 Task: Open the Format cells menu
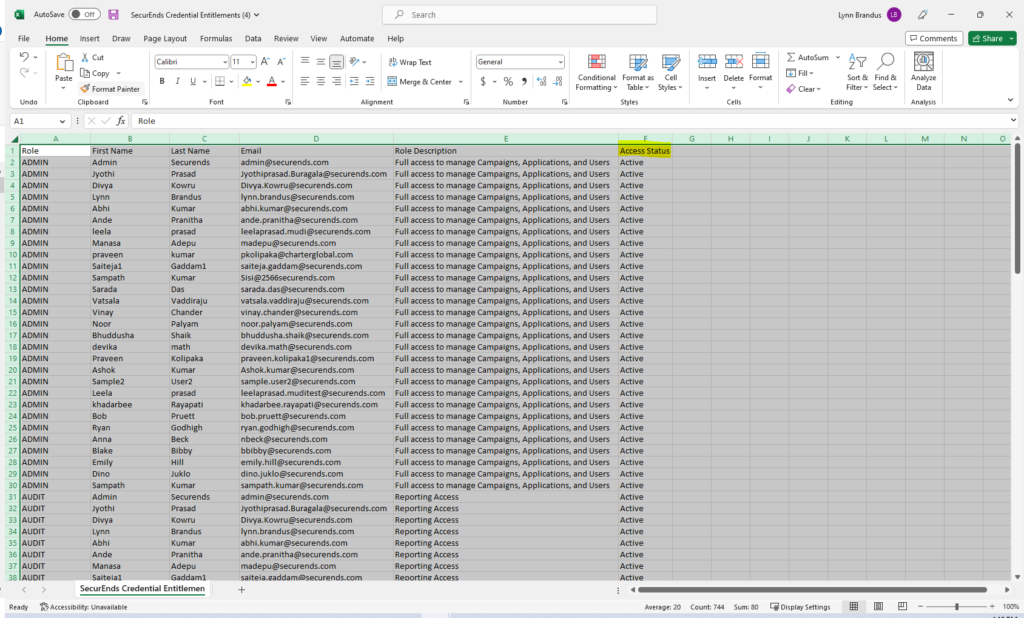click(760, 71)
